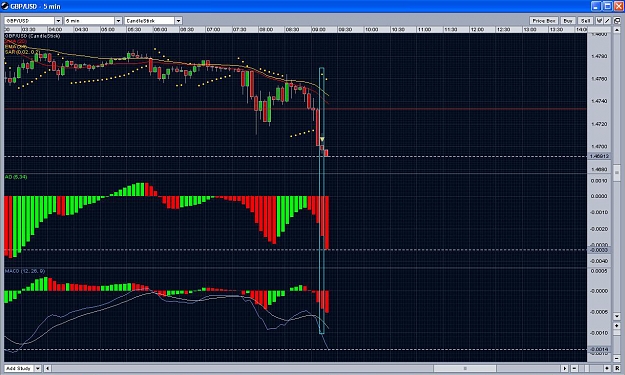Viewport: 625px width, 375px height.
Task: Click the GBP/USD (CandleStick) chart label
Action: click(32, 36)
